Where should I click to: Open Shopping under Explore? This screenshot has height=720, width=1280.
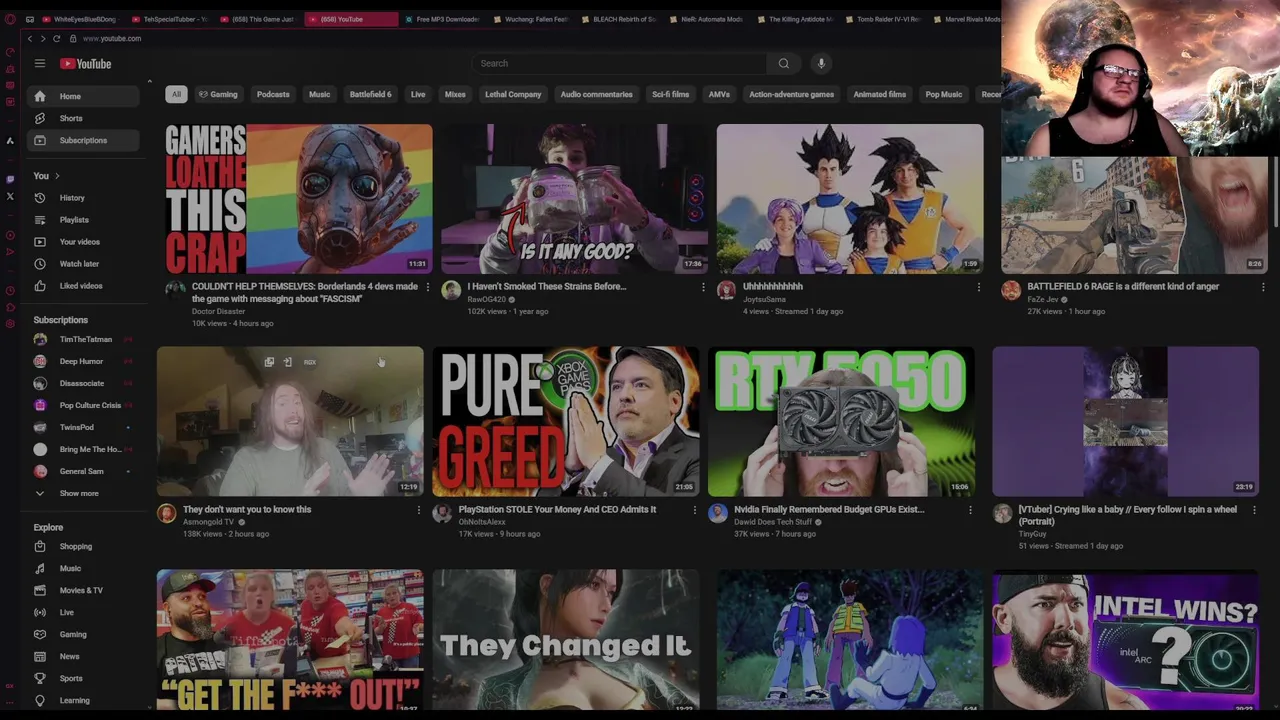coord(84,546)
